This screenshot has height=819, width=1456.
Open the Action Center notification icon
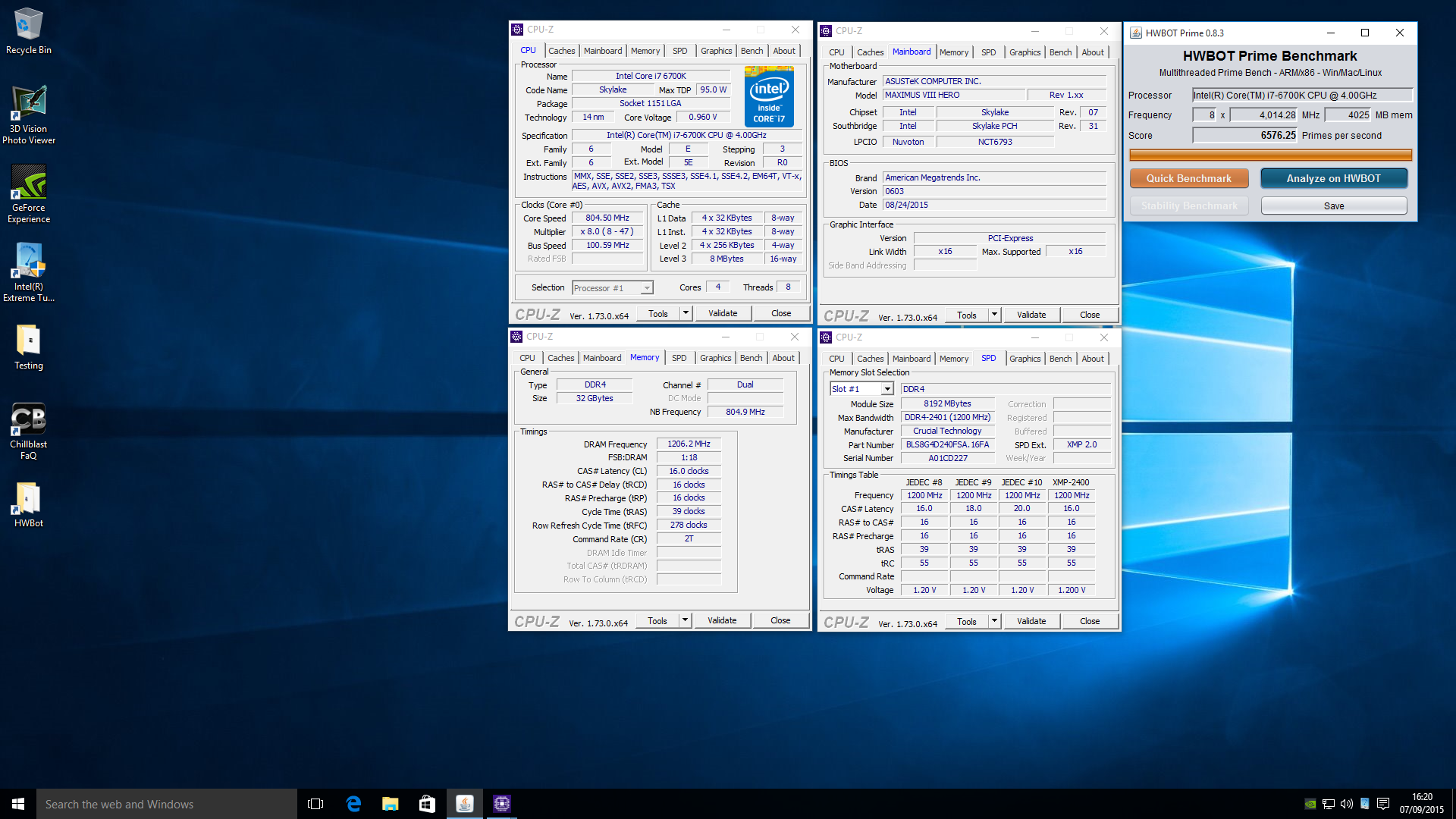pos(1383,804)
